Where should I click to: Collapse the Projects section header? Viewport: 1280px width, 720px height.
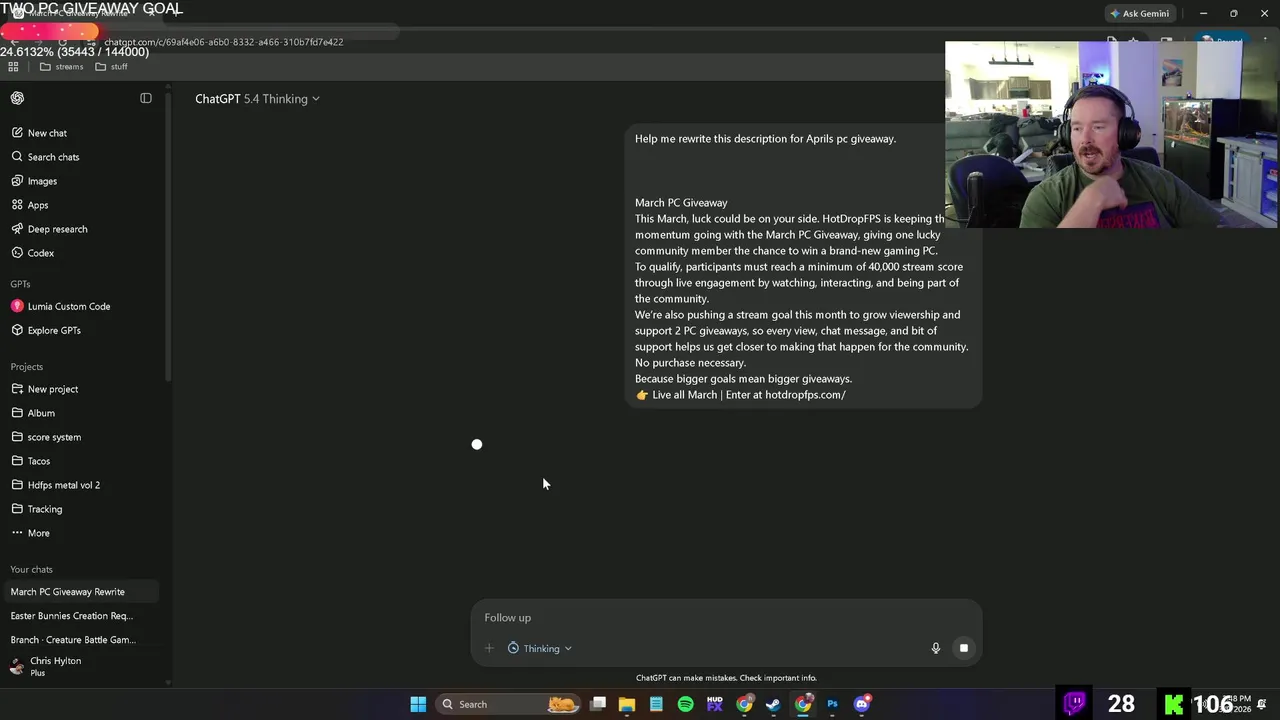click(27, 367)
